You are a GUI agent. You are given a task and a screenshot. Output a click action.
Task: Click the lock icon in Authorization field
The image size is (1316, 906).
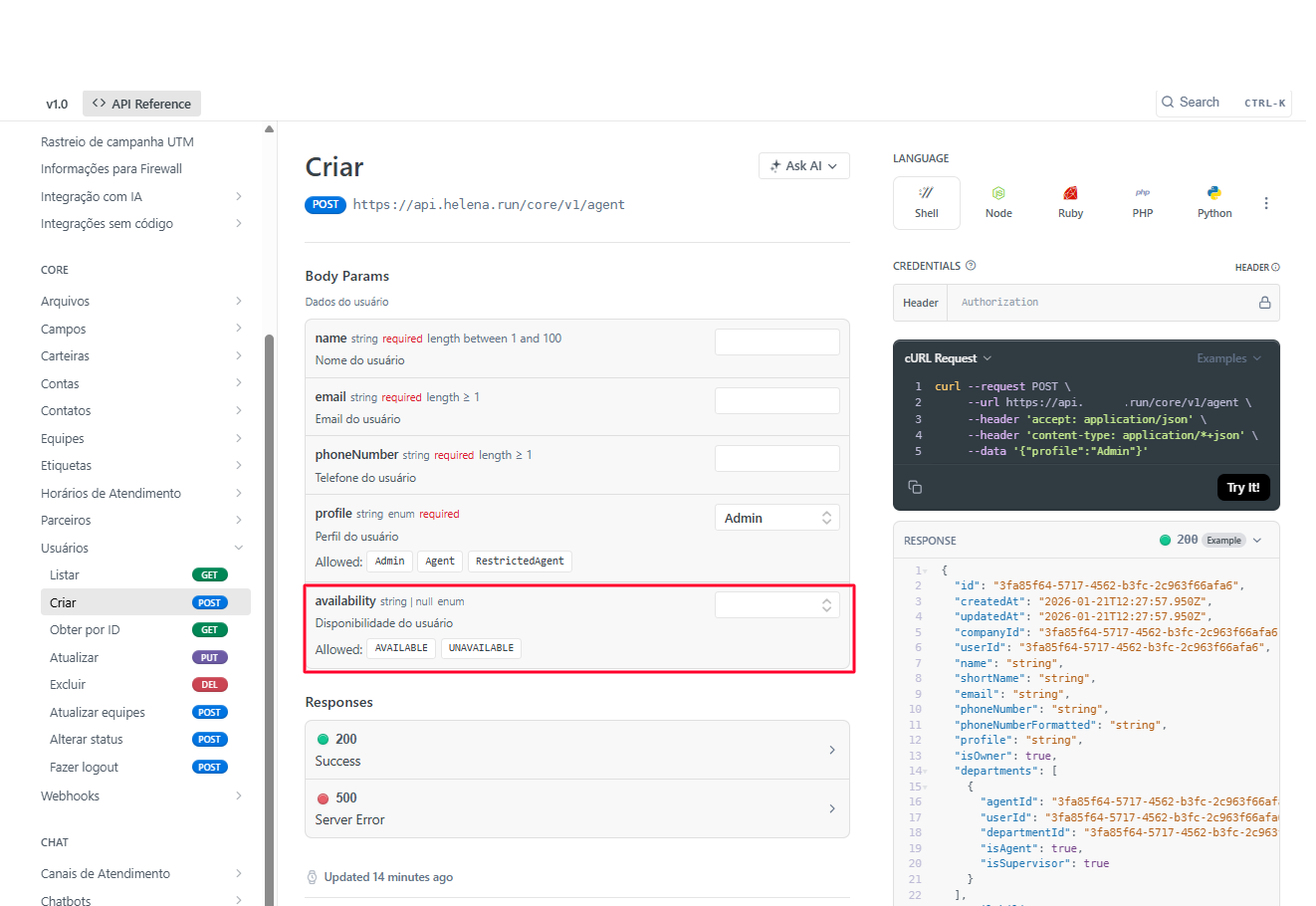click(1264, 303)
